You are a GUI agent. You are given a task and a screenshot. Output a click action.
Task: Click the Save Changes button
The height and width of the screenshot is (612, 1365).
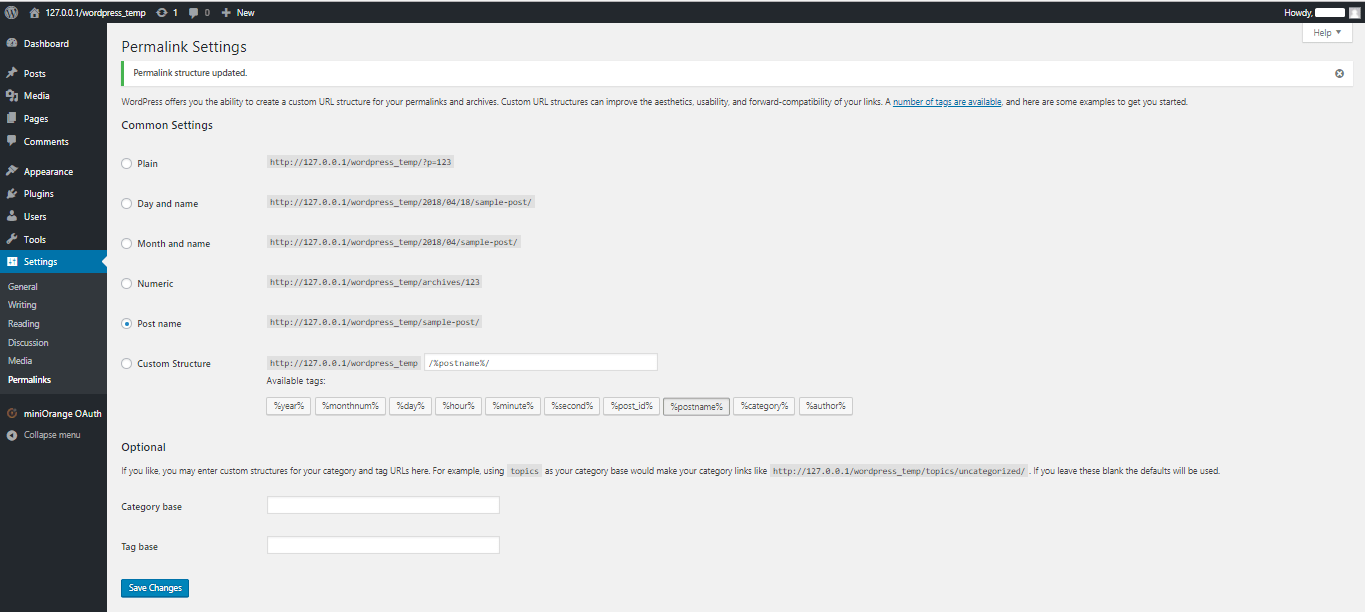[155, 588]
